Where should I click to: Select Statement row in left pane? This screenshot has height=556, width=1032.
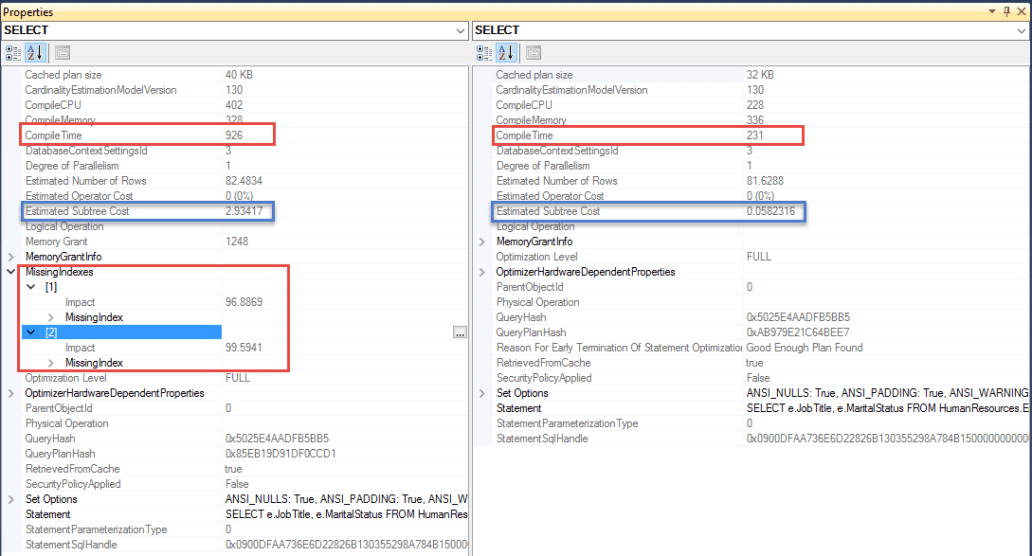[x=244, y=514]
